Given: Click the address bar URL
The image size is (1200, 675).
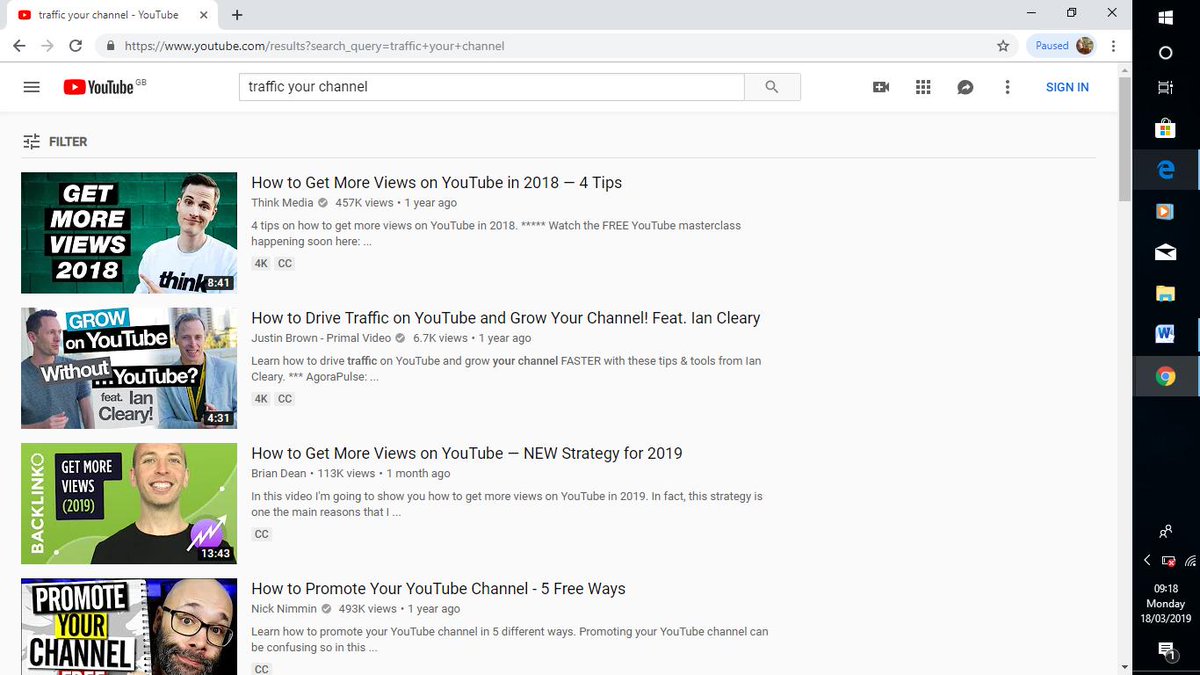Looking at the screenshot, I should pos(314,46).
